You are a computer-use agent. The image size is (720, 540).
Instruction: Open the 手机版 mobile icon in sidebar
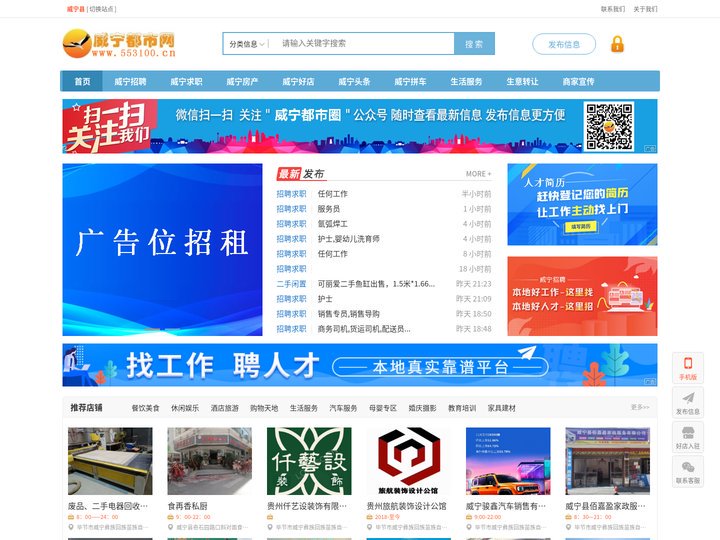(688, 369)
